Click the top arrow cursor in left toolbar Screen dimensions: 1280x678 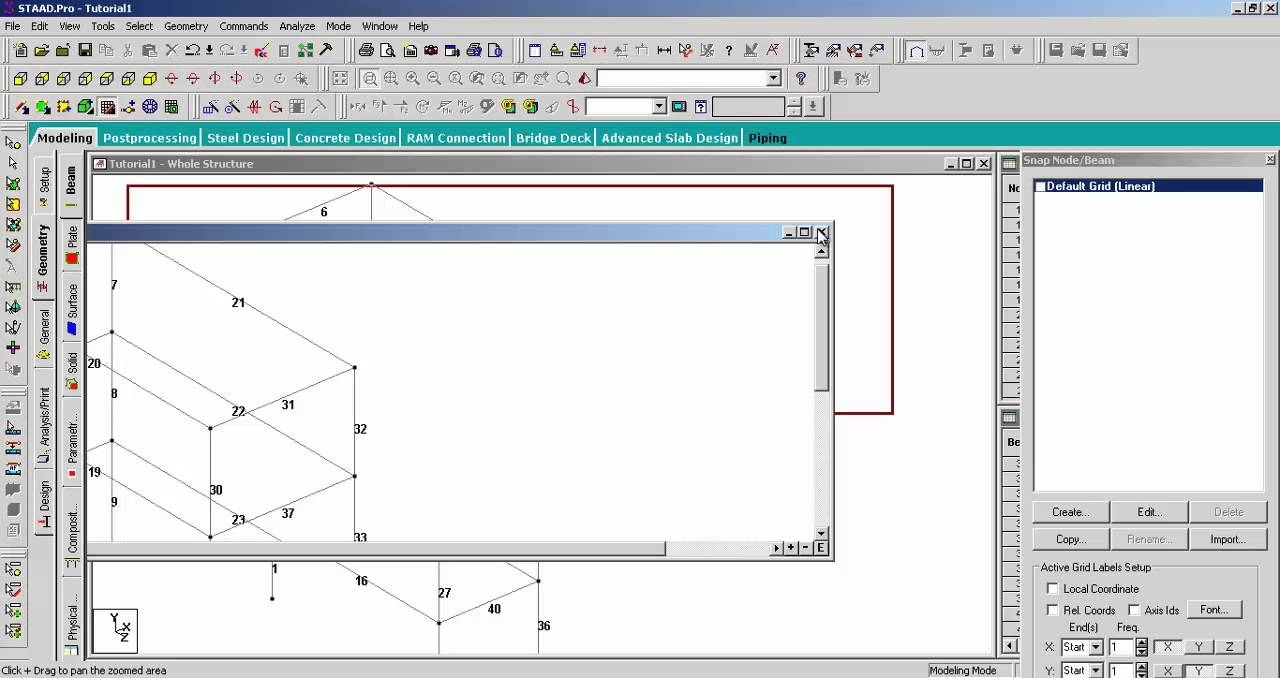tap(13, 142)
